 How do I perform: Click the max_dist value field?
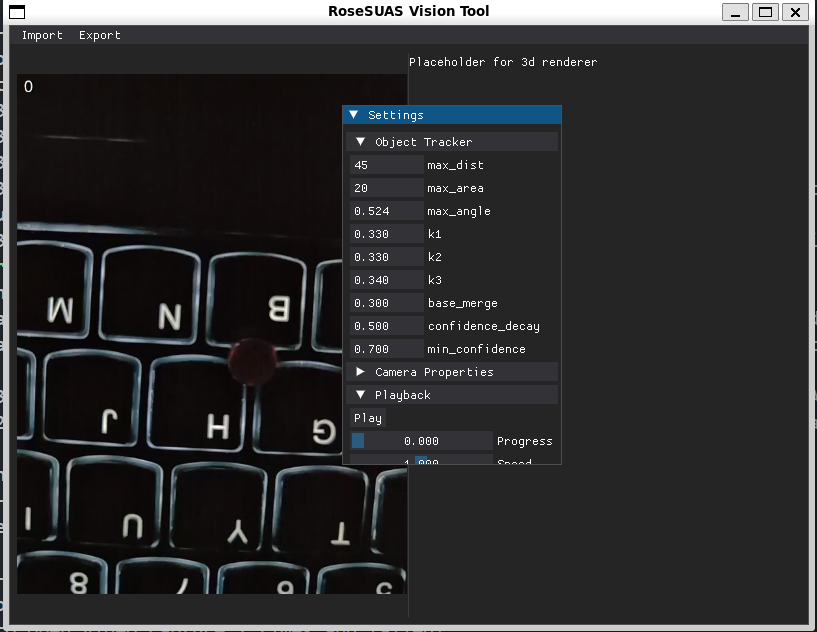pos(387,165)
